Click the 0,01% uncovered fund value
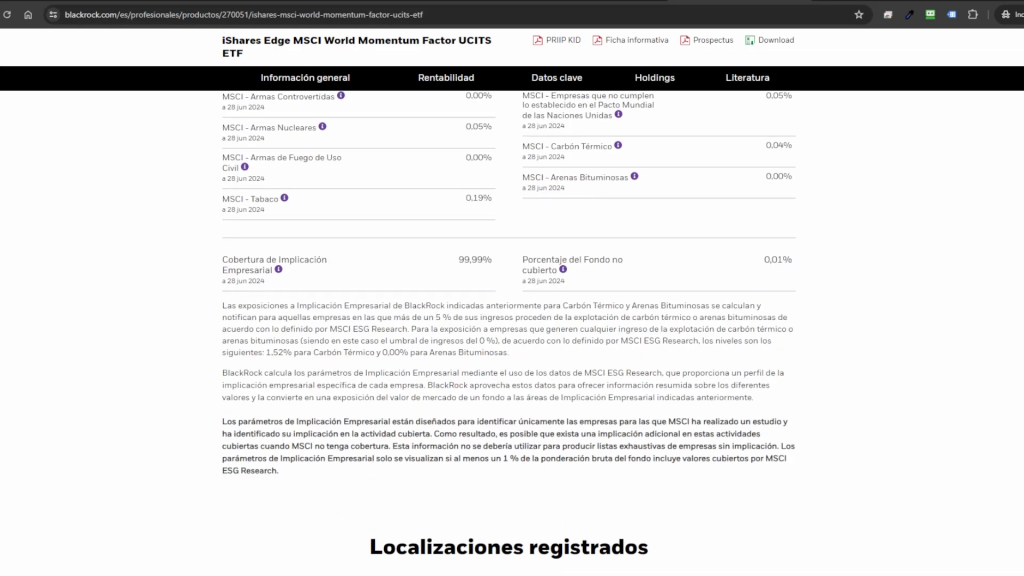The width and height of the screenshot is (1024, 576). (778, 260)
